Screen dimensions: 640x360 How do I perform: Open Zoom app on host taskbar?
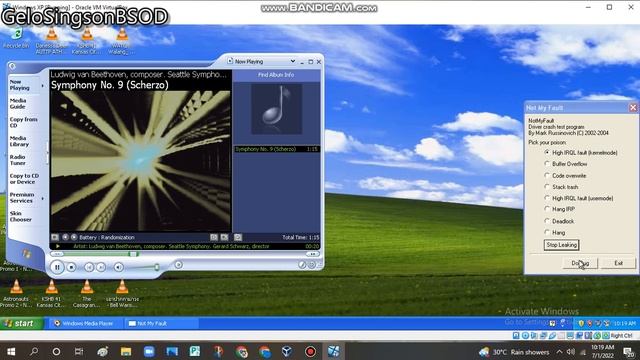[x=149, y=351]
